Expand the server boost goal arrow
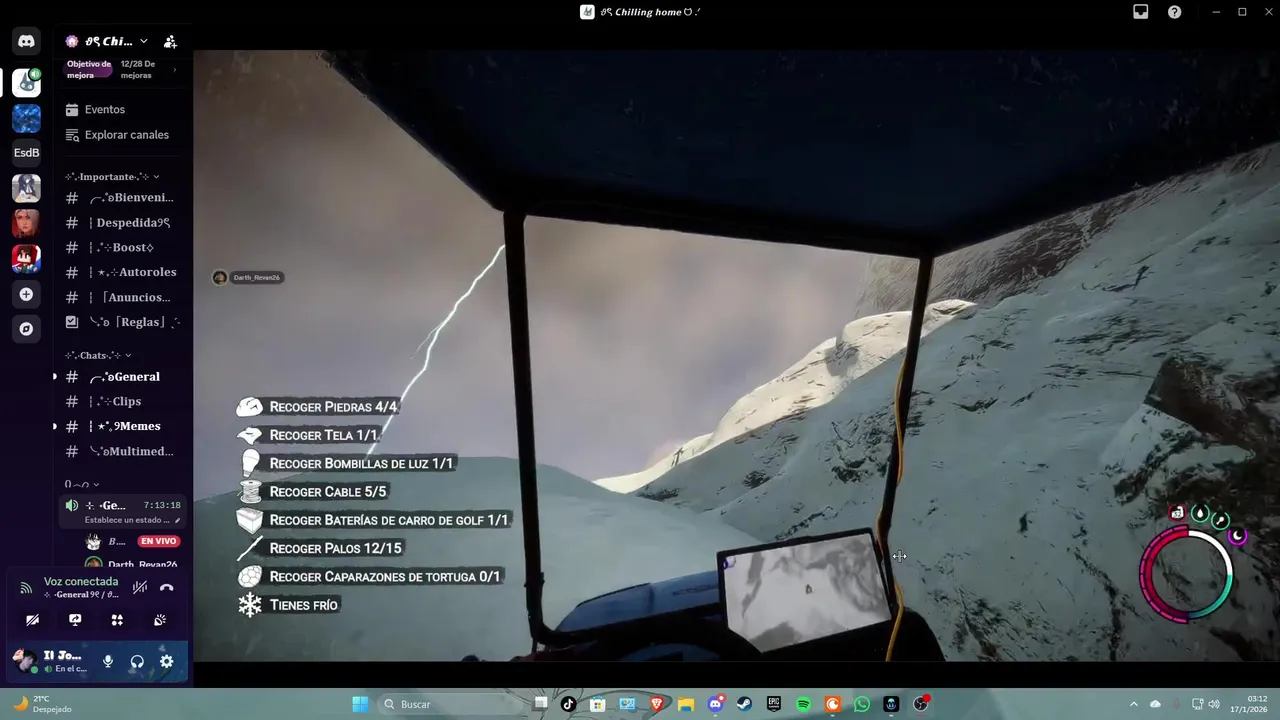 pyautogui.click(x=175, y=69)
